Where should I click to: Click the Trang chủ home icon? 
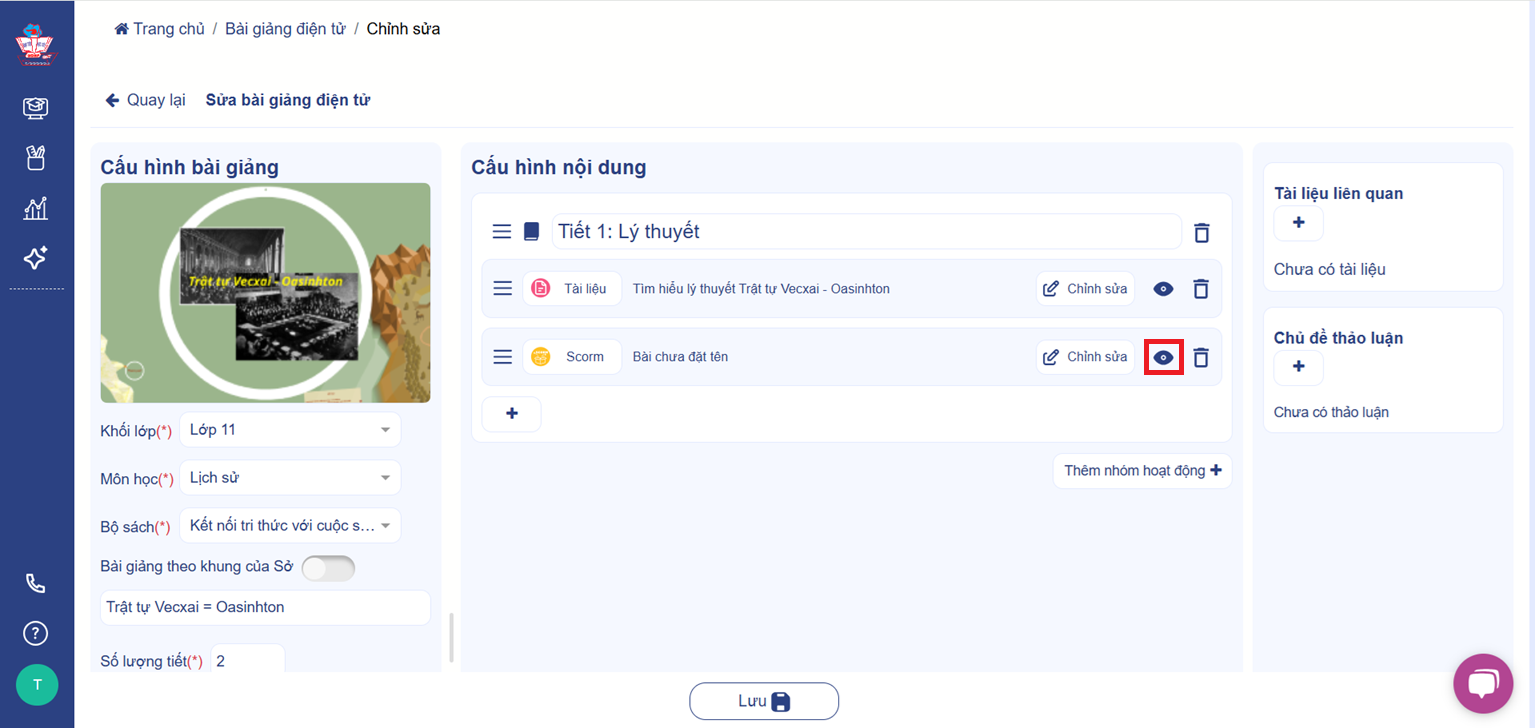pos(121,29)
